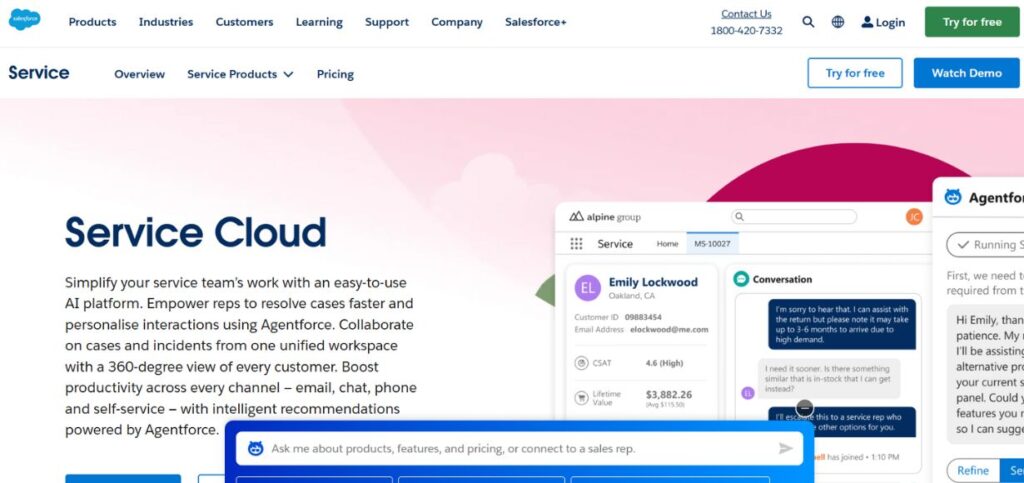Open the Learning menu
This screenshot has height=483, width=1024.
coord(319,22)
